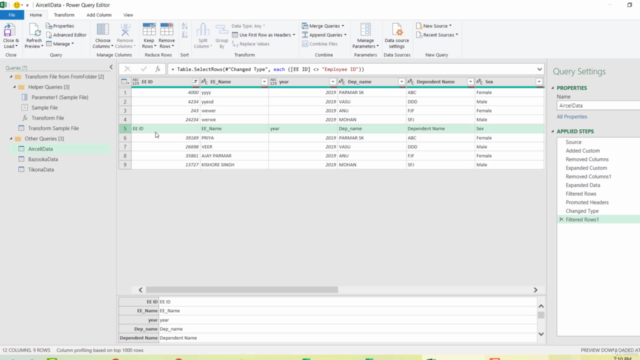This screenshot has height=360, width=640.
Task: Open the File tab
Action: coord(12,15)
